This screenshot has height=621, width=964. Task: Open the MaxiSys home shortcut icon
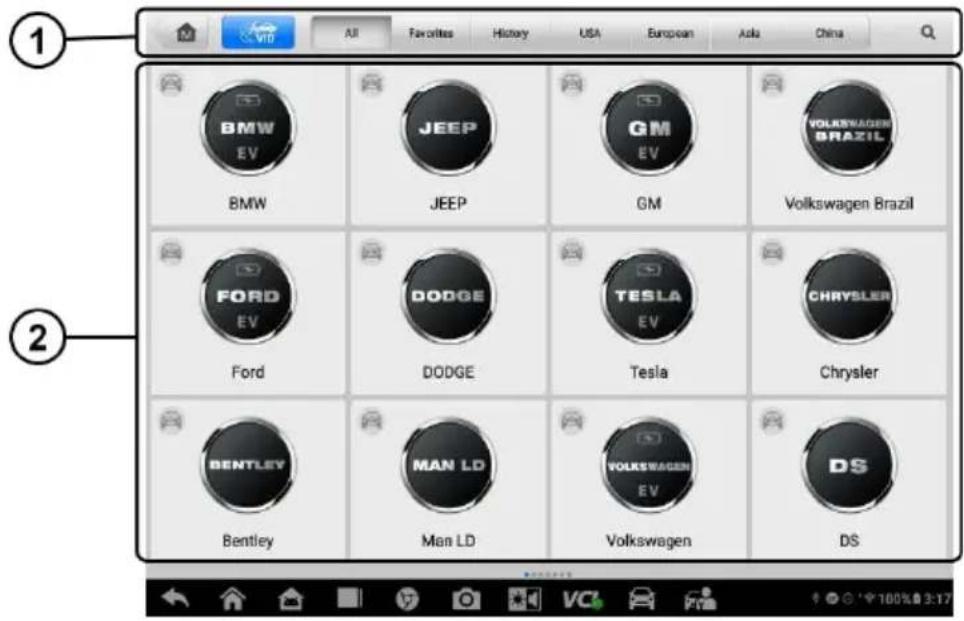pyautogui.click(x=291, y=599)
